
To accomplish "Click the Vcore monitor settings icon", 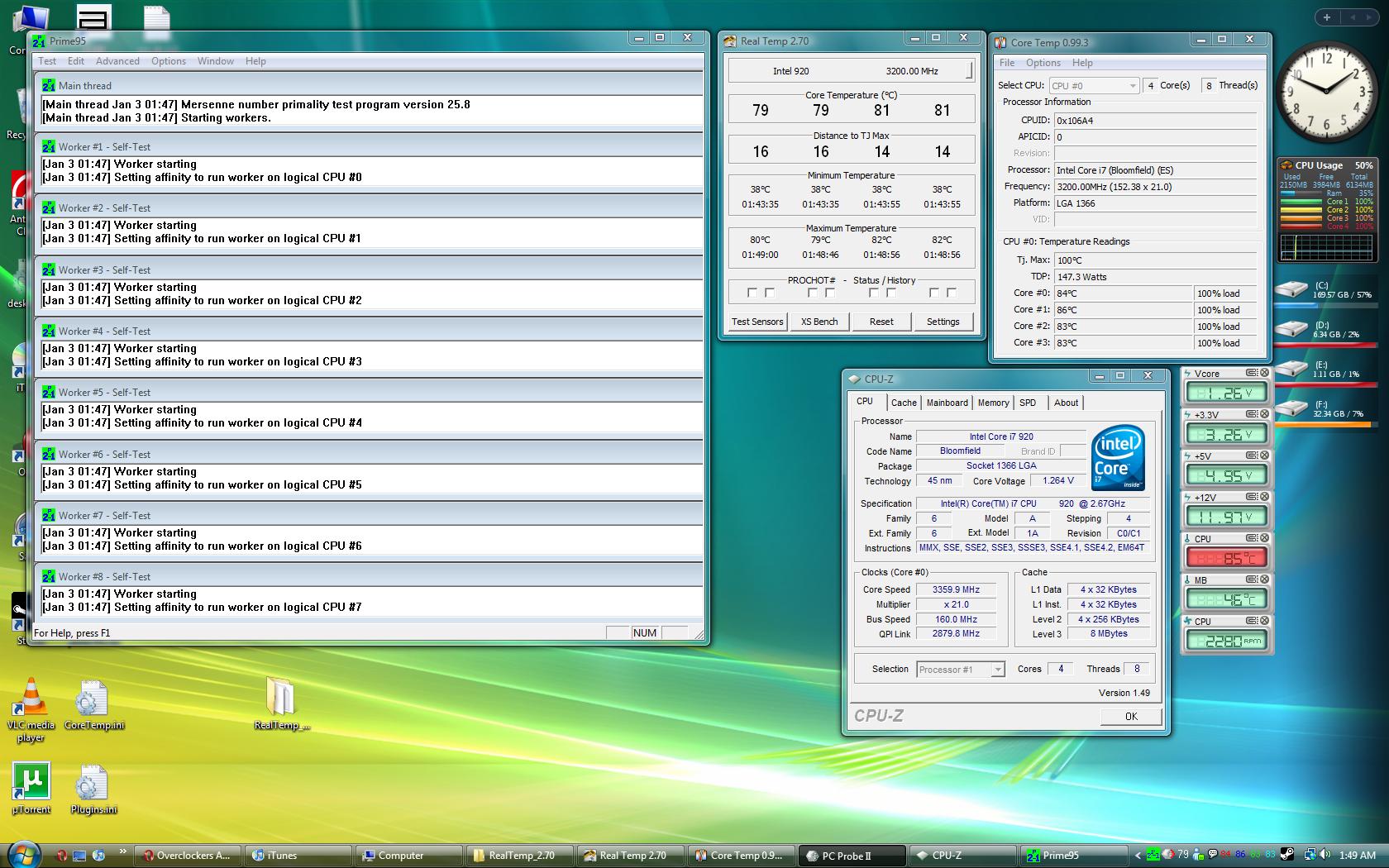I will point(1252,373).
